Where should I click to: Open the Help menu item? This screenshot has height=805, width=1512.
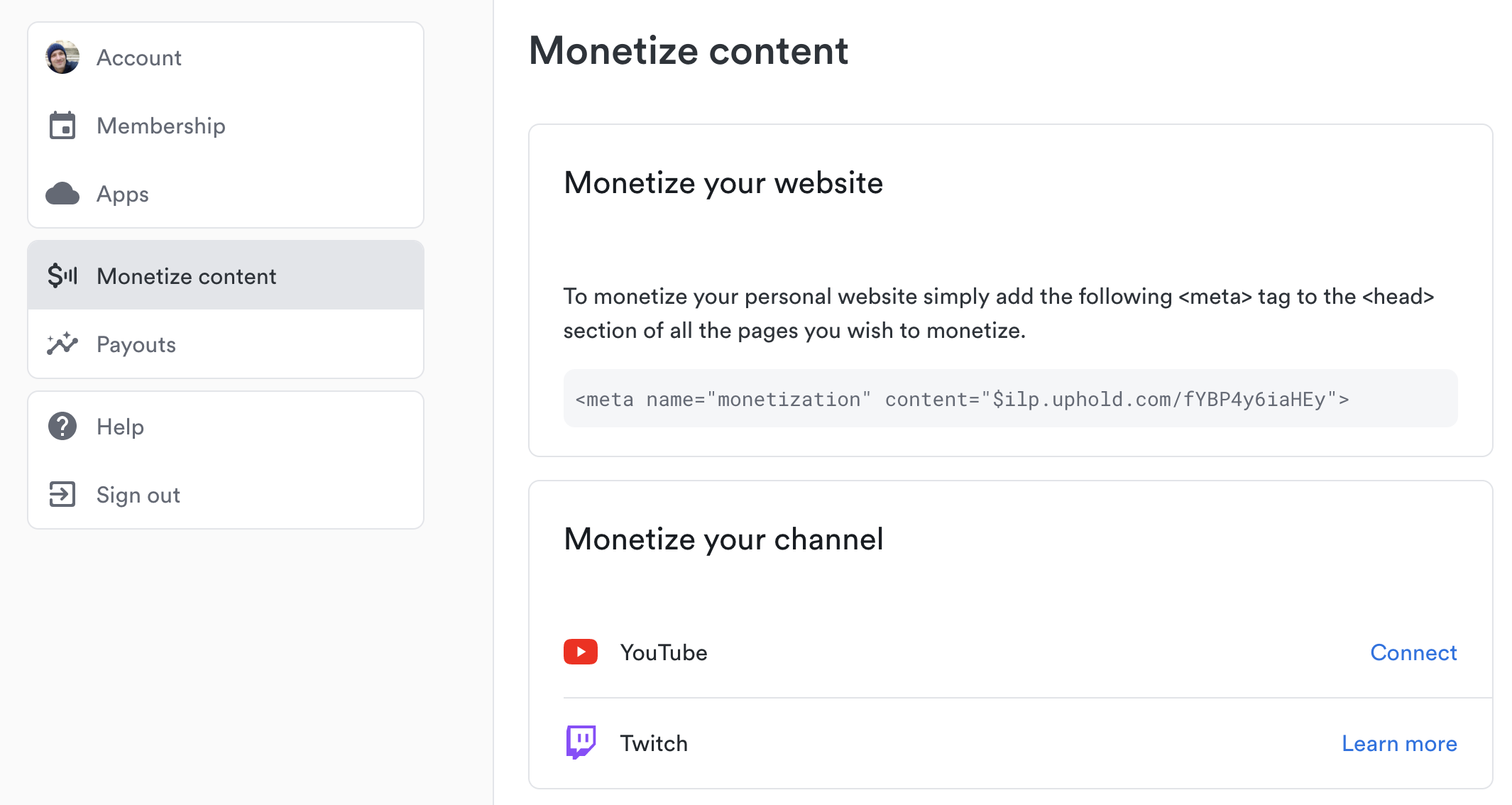pyautogui.click(x=121, y=427)
